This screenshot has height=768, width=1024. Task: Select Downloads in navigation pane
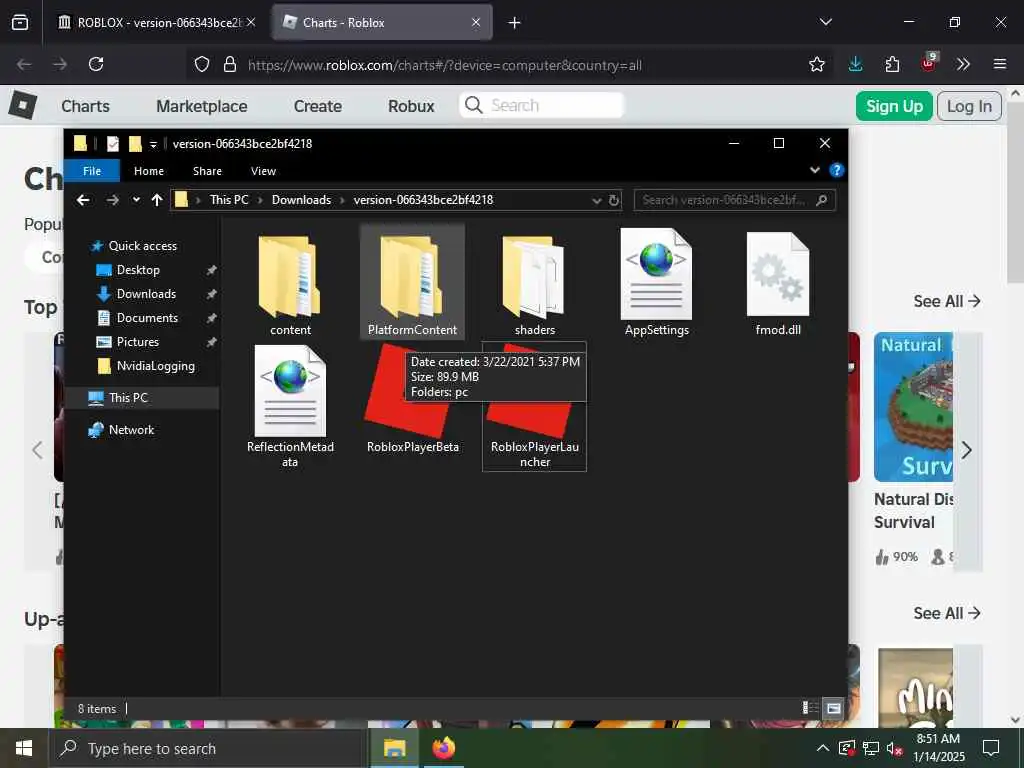point(146,294)
